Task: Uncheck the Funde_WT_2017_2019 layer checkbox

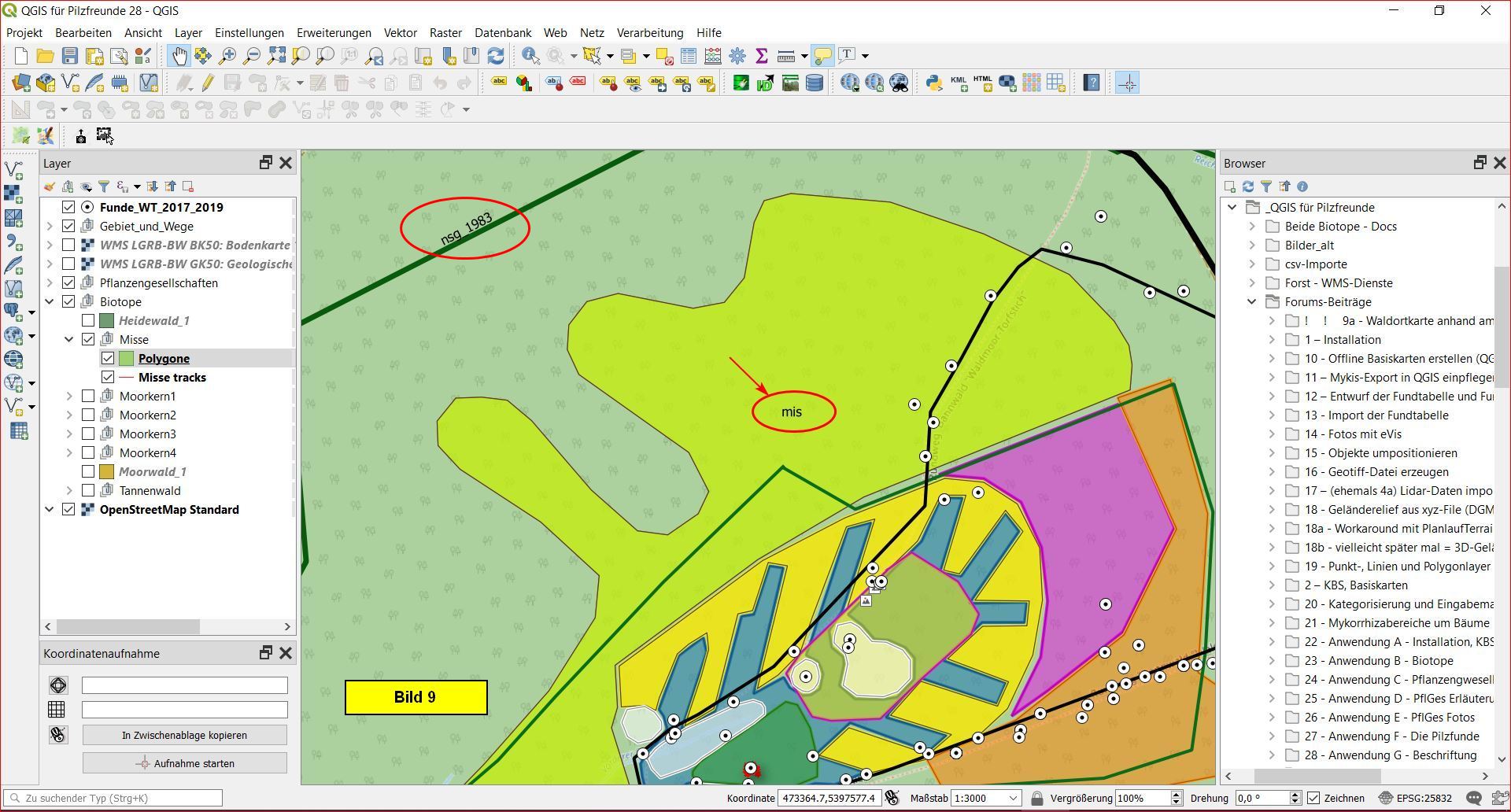Action: (68, 208)
